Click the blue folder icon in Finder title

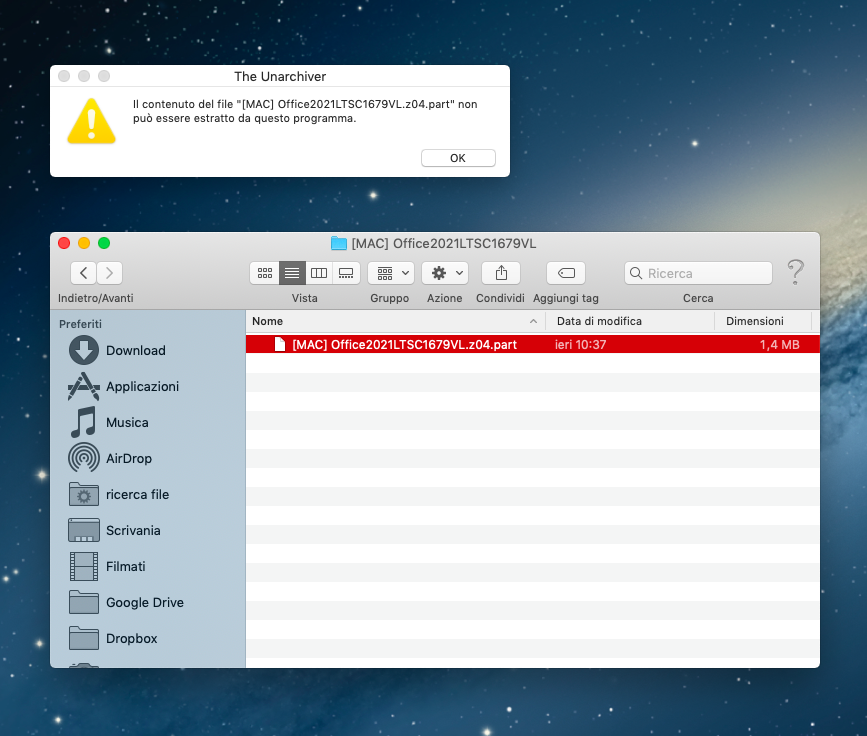click(338, 243)
